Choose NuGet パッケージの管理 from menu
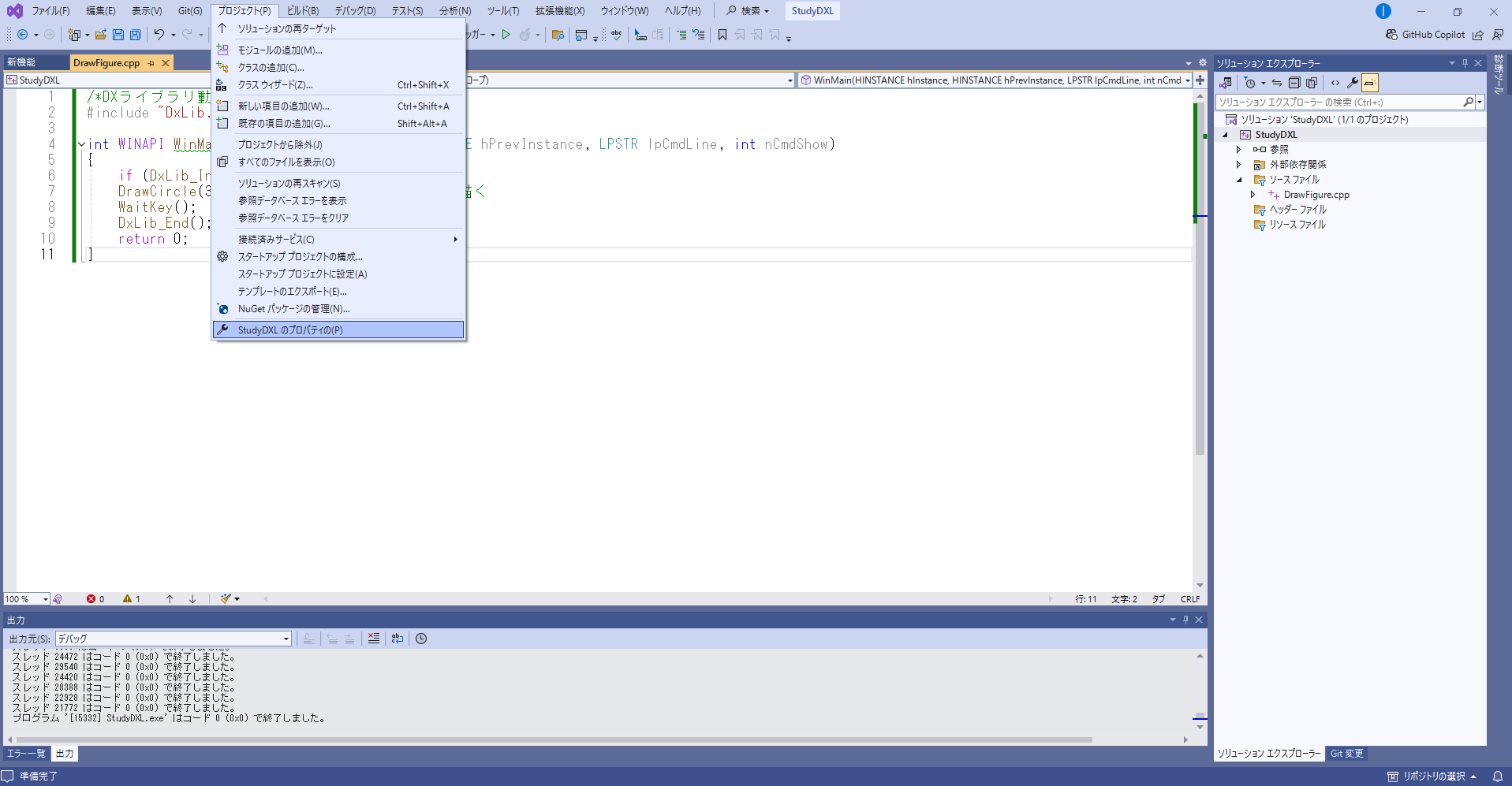The width and height of the screenshot is (1512, 786). click(x=293, y=309)
